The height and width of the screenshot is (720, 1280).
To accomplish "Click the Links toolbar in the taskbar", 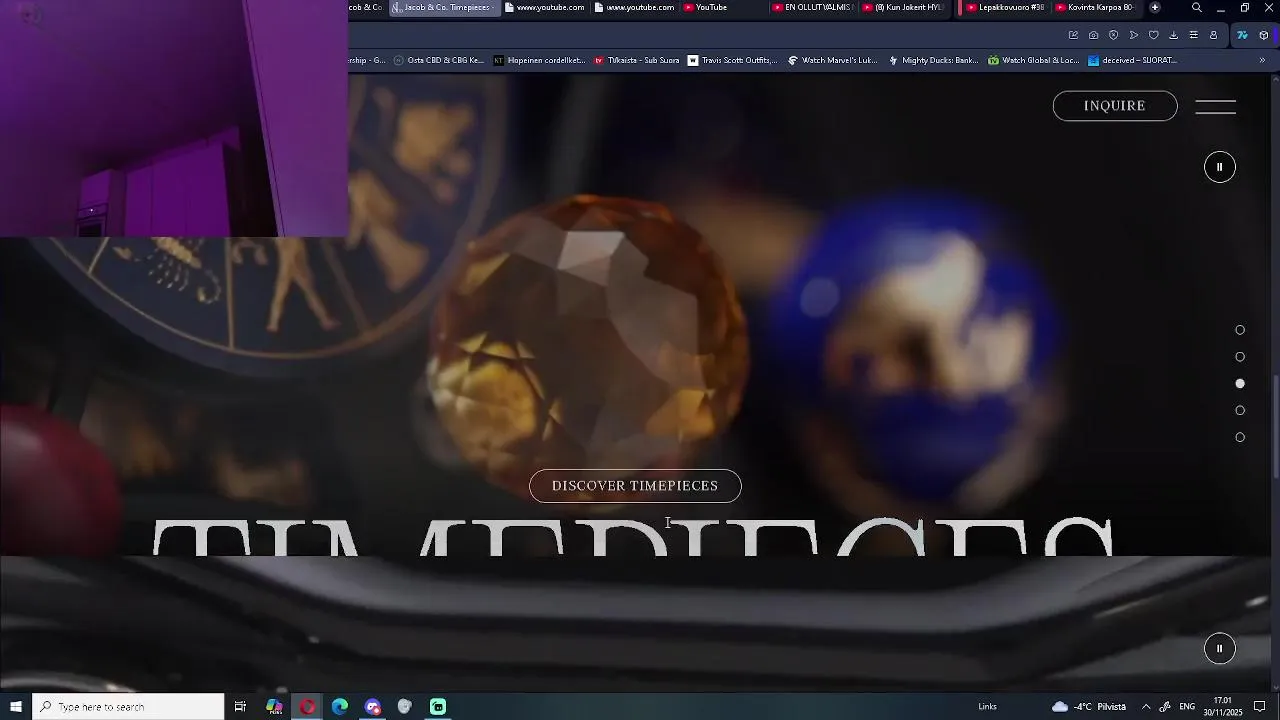I will (987, 707).
